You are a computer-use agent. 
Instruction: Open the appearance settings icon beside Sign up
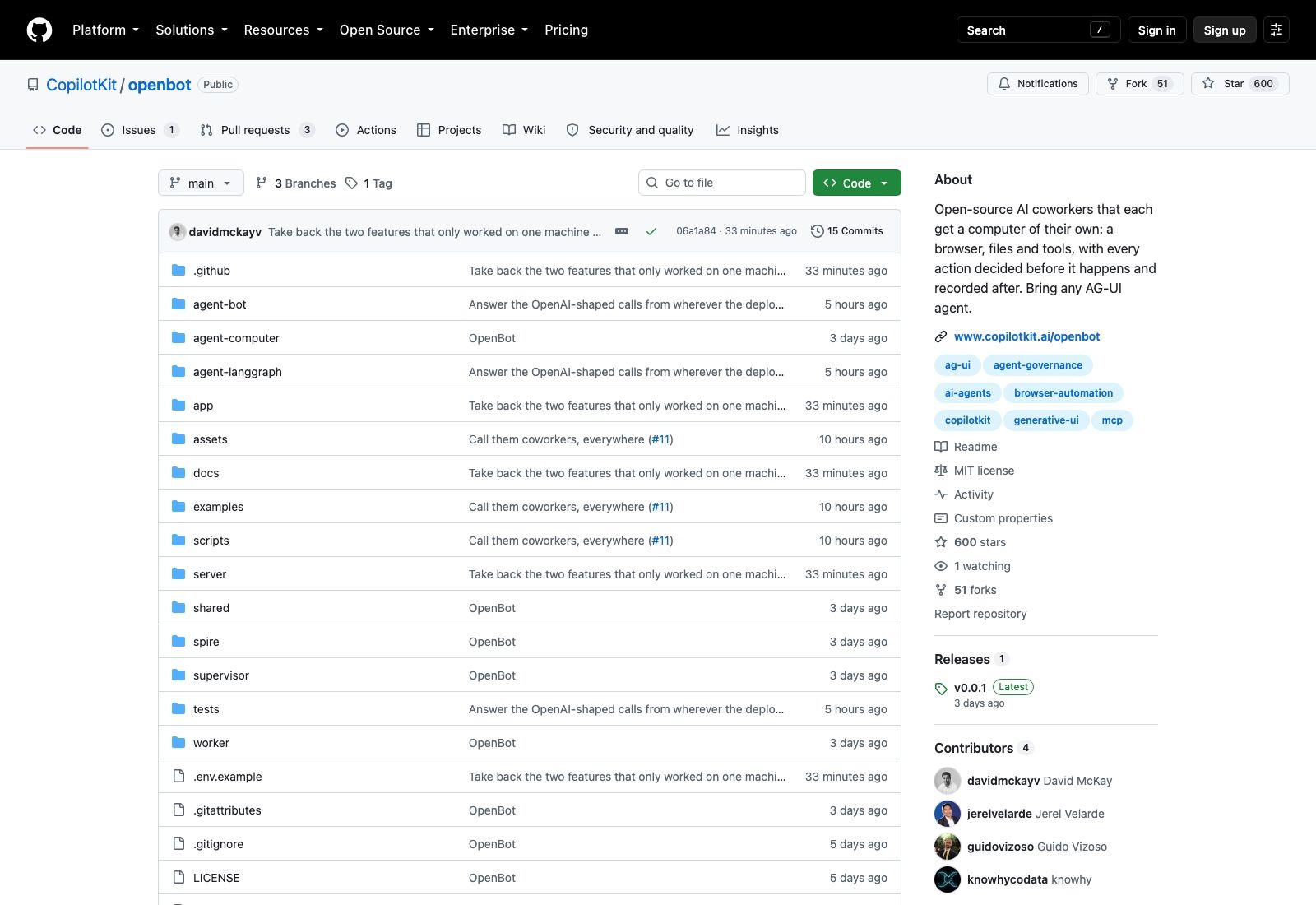pyautogui.click(x=1277, y=30)
